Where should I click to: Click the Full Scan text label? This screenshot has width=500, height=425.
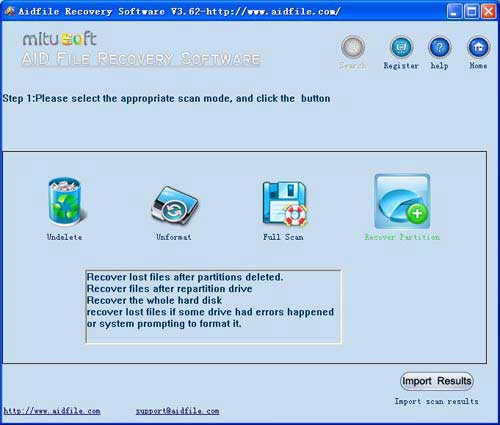tap(283, 237)
